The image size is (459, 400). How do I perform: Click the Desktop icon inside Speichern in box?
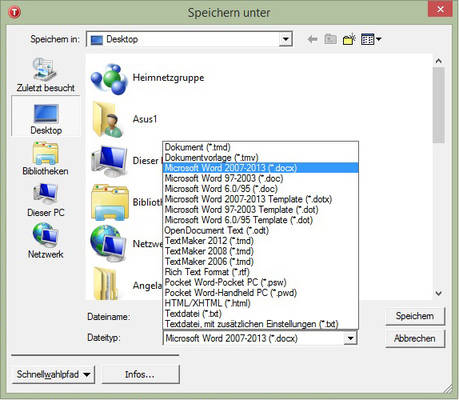pos(97,40)
